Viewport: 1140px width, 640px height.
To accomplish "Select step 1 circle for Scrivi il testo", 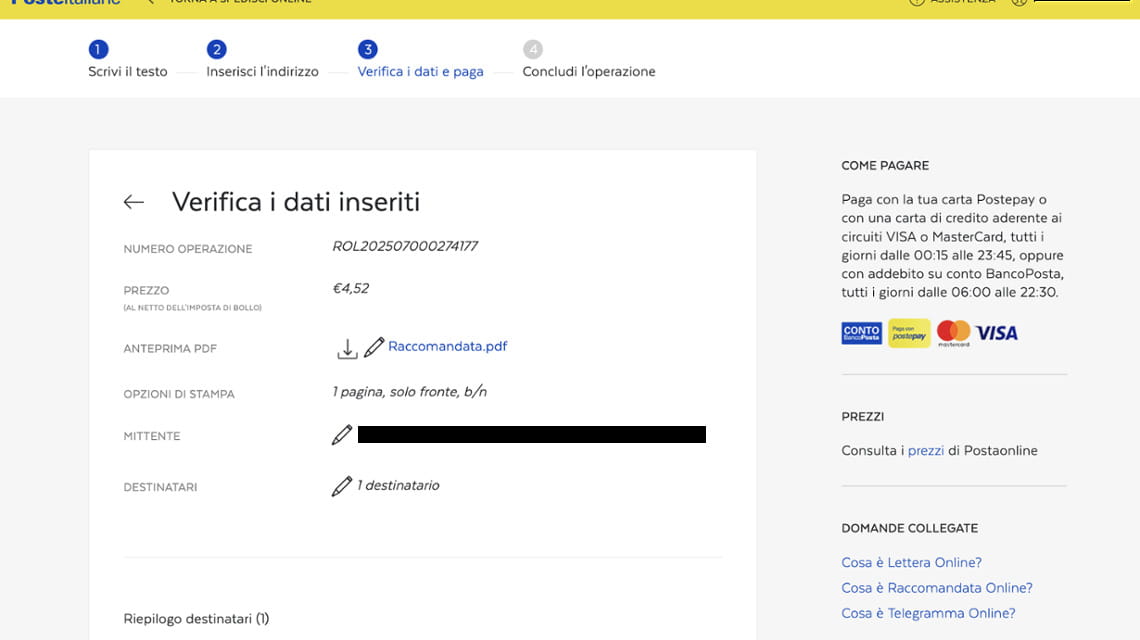I will click(x=98, y=49).
